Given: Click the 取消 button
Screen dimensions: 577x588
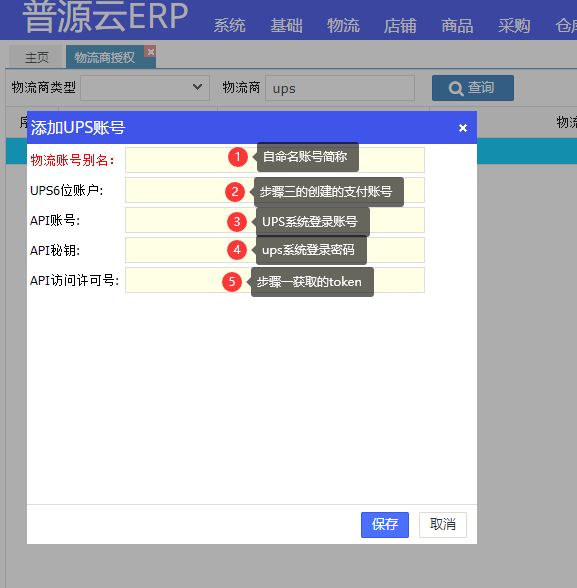Looking at the screenshot, I should click(443, 524).
